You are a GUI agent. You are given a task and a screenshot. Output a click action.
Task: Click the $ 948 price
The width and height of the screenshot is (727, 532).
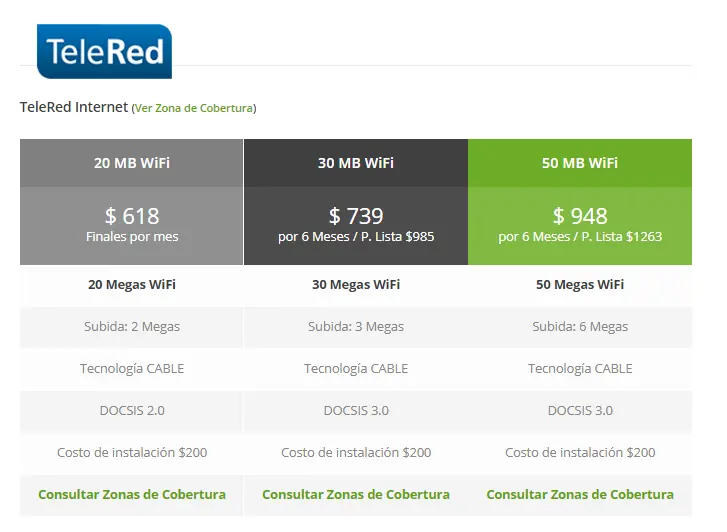(x=580, y=216)
